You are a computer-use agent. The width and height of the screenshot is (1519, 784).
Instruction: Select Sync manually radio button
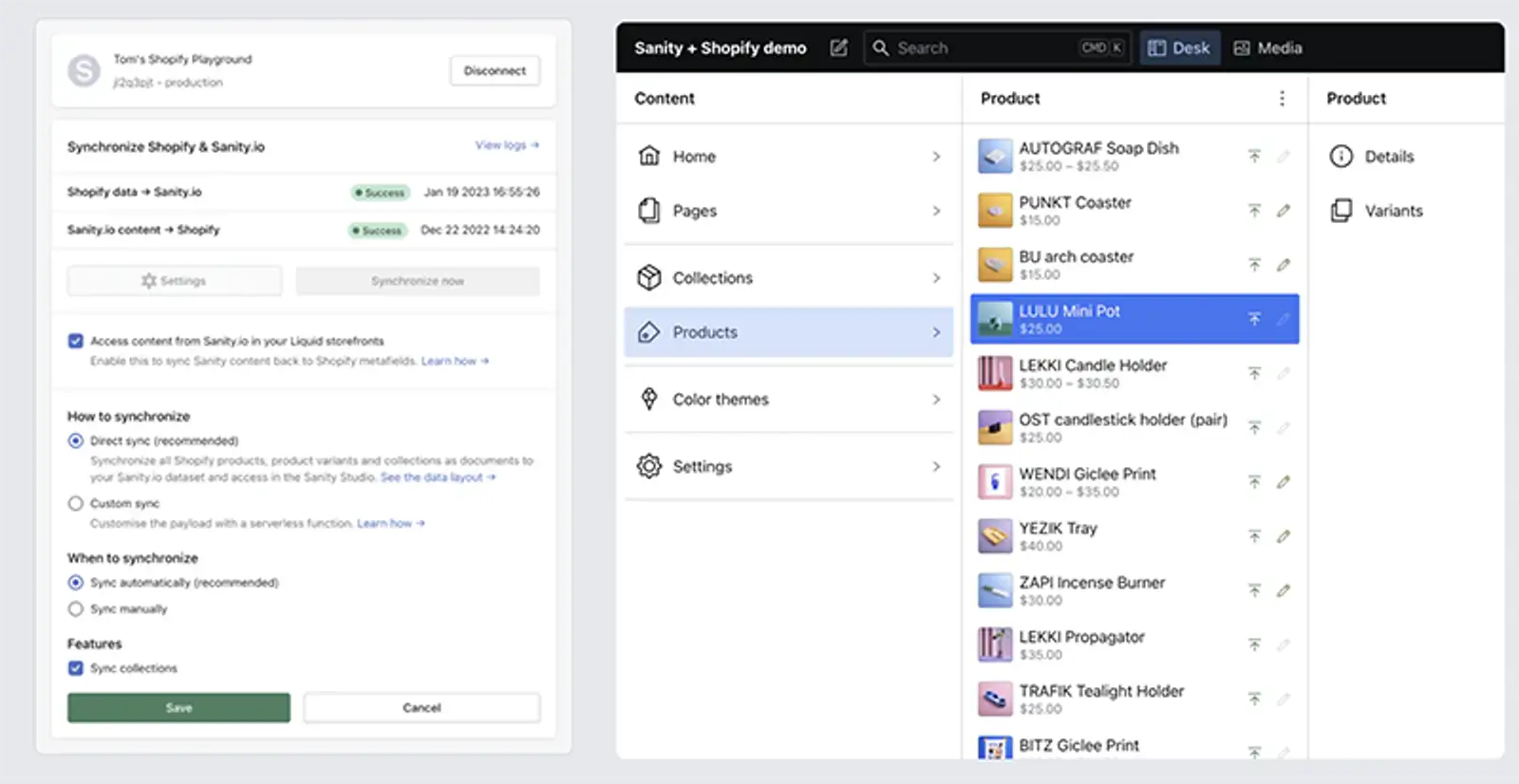pyautogui.click(x=76, y=608)
